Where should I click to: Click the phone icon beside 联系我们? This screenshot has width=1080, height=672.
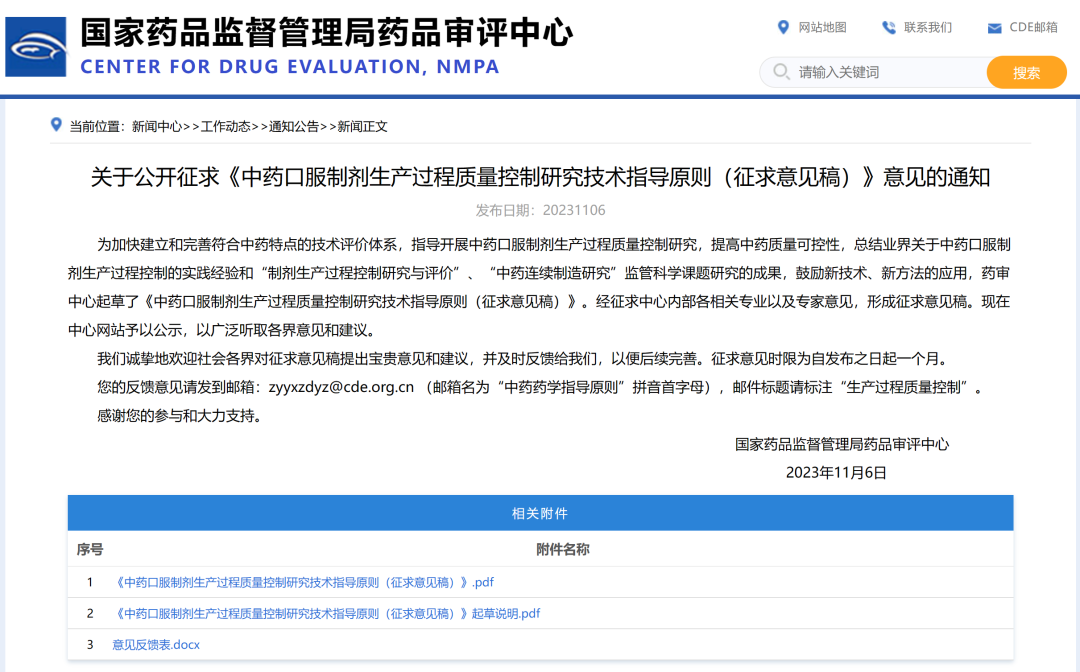[x=889, y=28]
